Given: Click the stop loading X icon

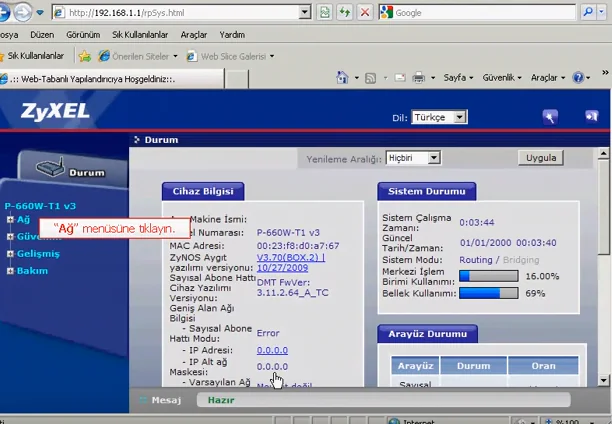Looking at the screenshot, I should tap(365, 13).
